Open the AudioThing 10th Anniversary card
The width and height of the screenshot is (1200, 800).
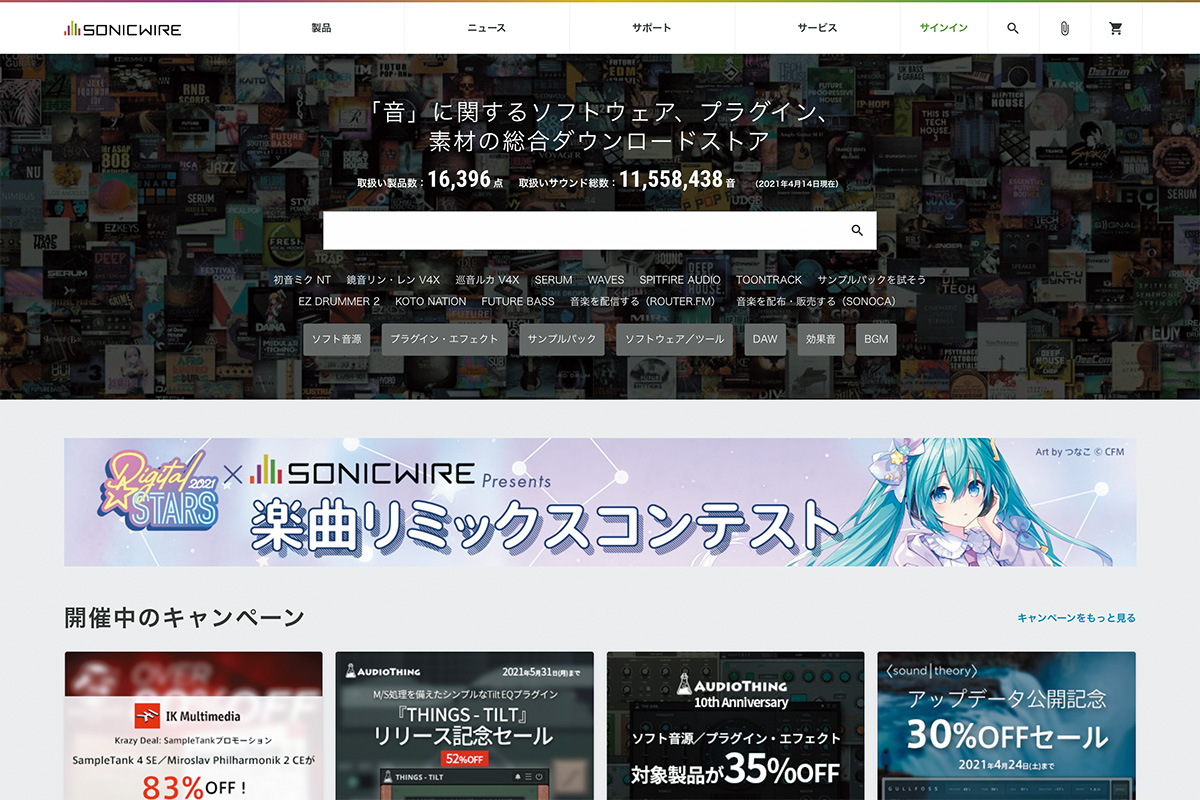tap(735, 726)
